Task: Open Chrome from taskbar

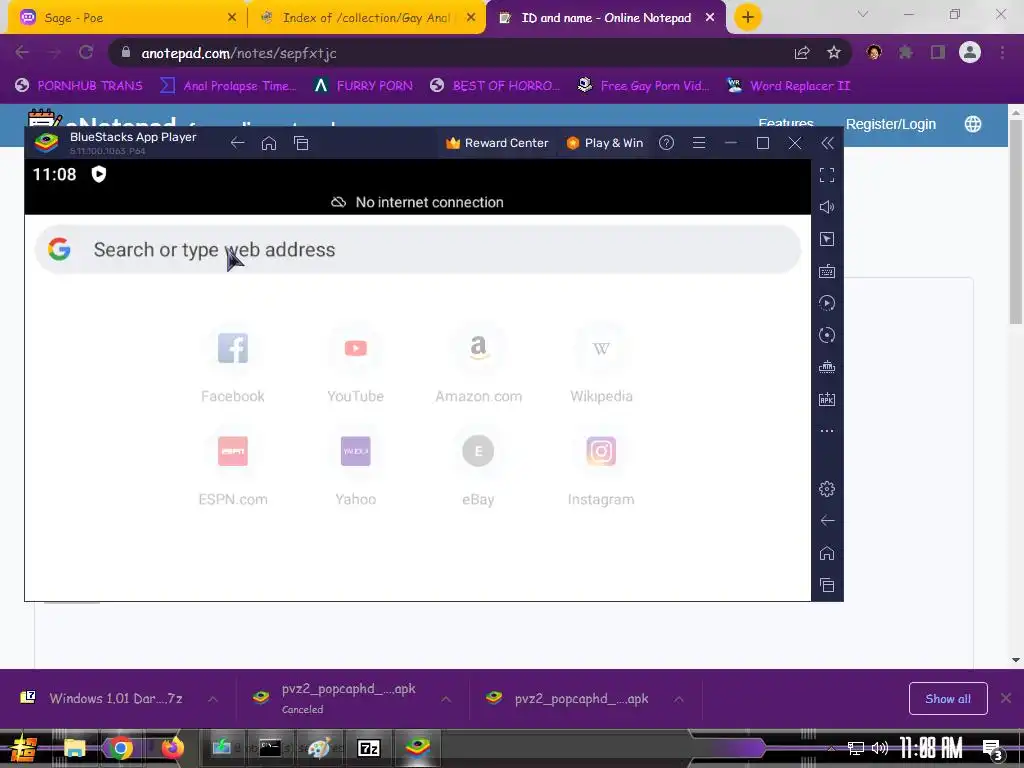Action: pyautogui.click(x=120, y=748)
